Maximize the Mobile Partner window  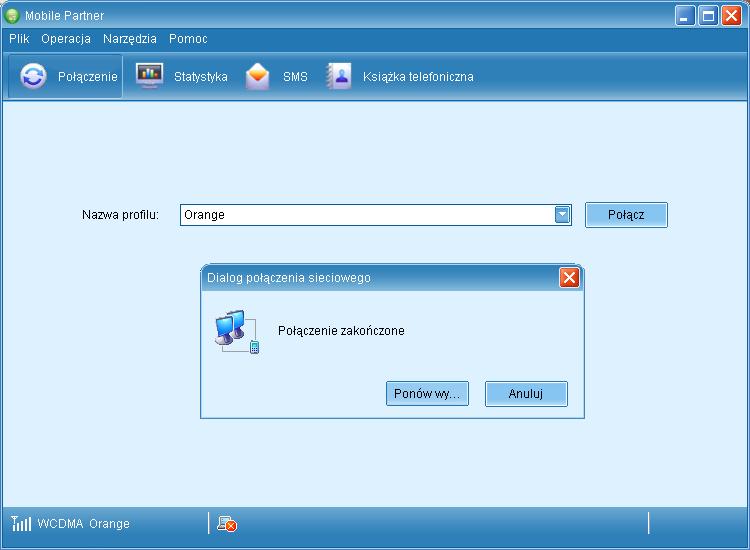point(708,16)
